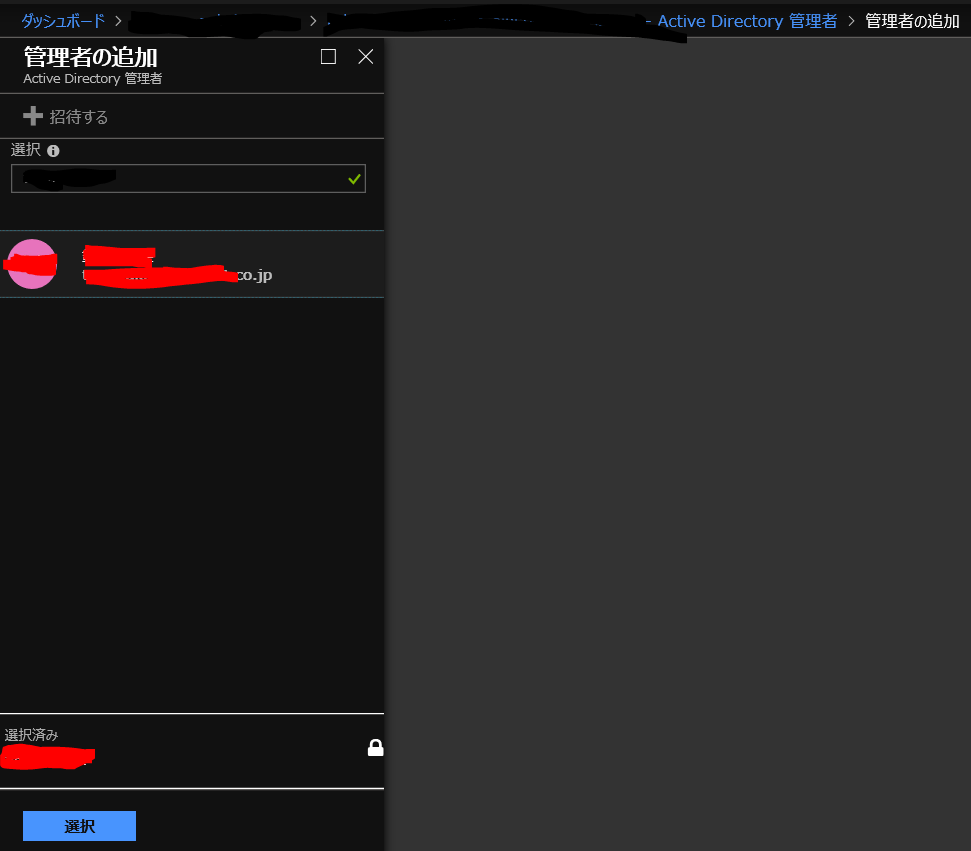Focus the 選択 search input field

(x=188, y=178)
